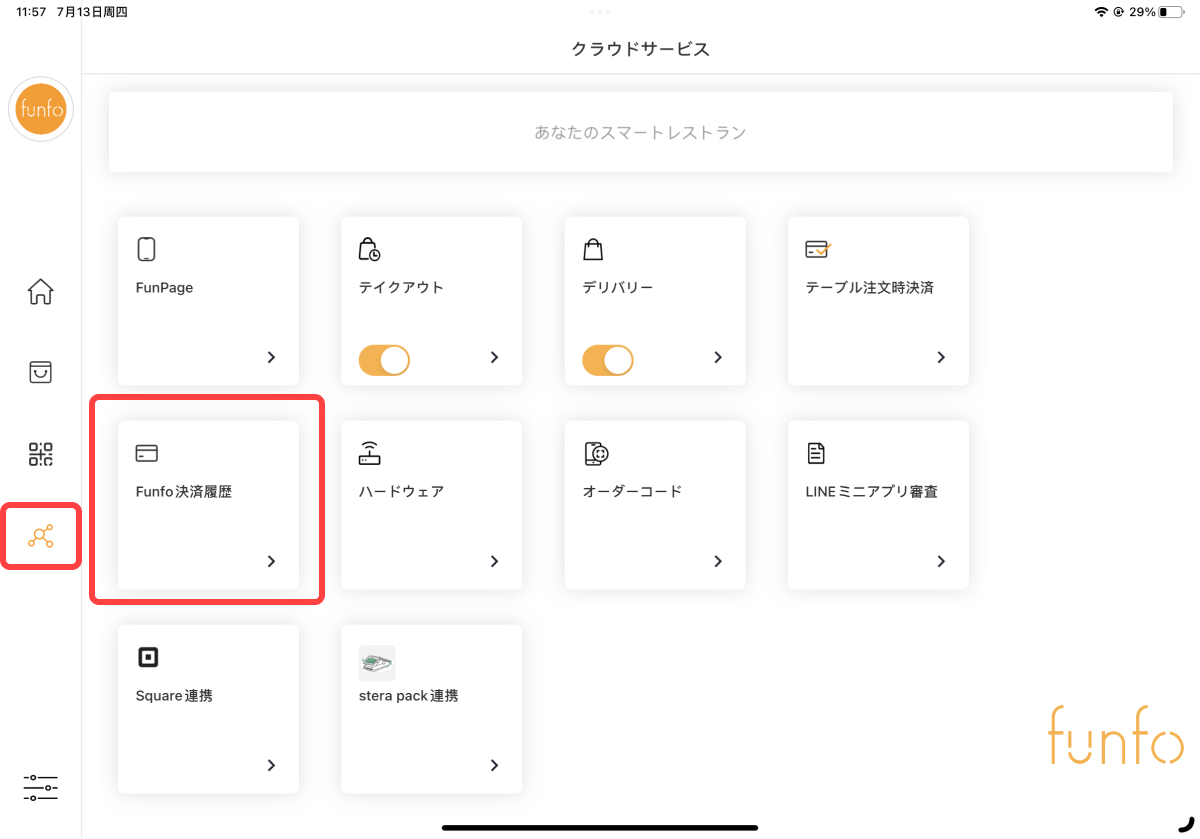Click the order code phone icon
This screenshot has width=1200, height=839.
click(x=596, y=453)
